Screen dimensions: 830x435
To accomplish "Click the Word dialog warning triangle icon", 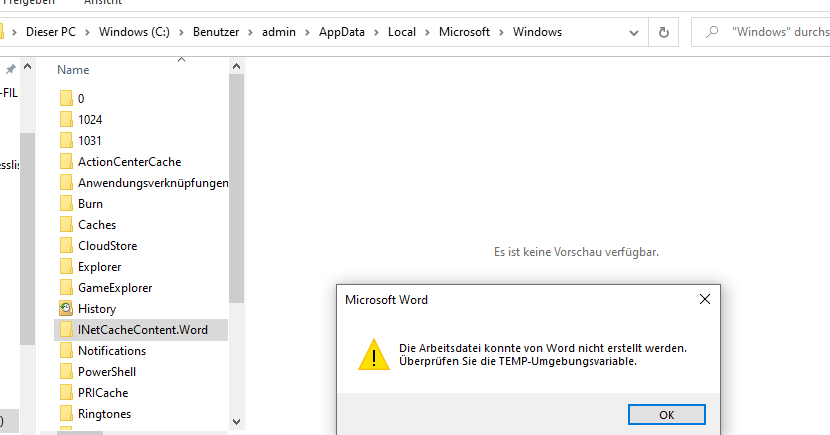I will (374, 355).
